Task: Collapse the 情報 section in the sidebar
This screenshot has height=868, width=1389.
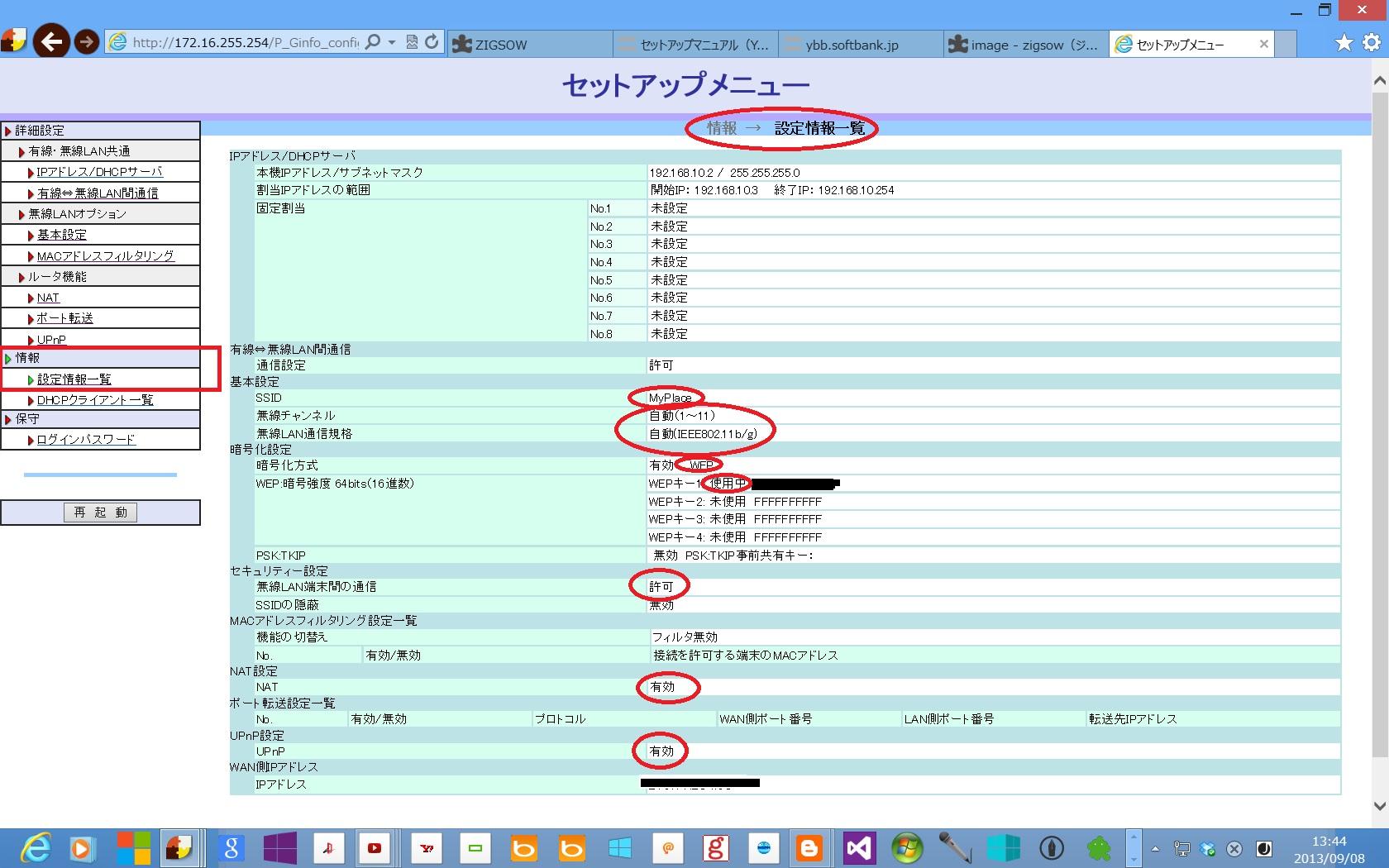Action: pos(27,358)
